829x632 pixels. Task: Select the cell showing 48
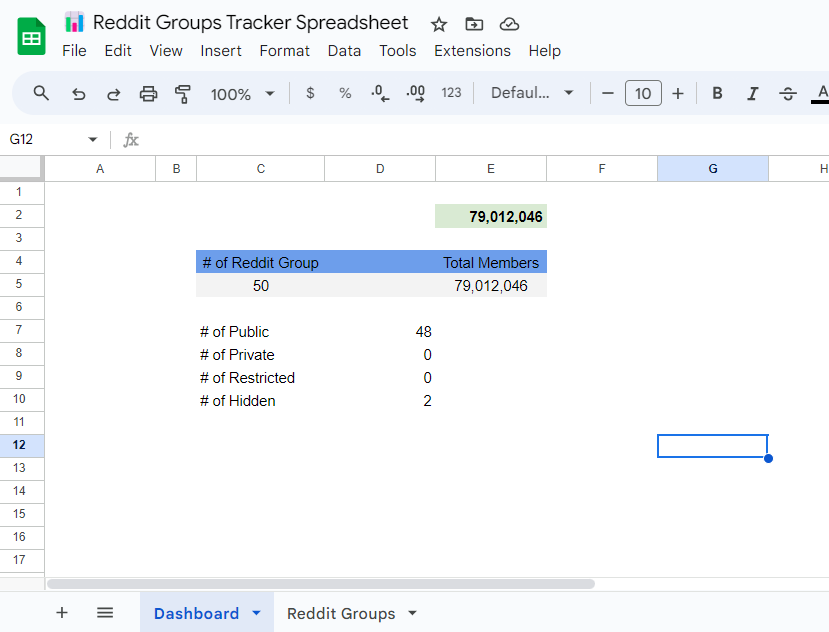point(380,332)
